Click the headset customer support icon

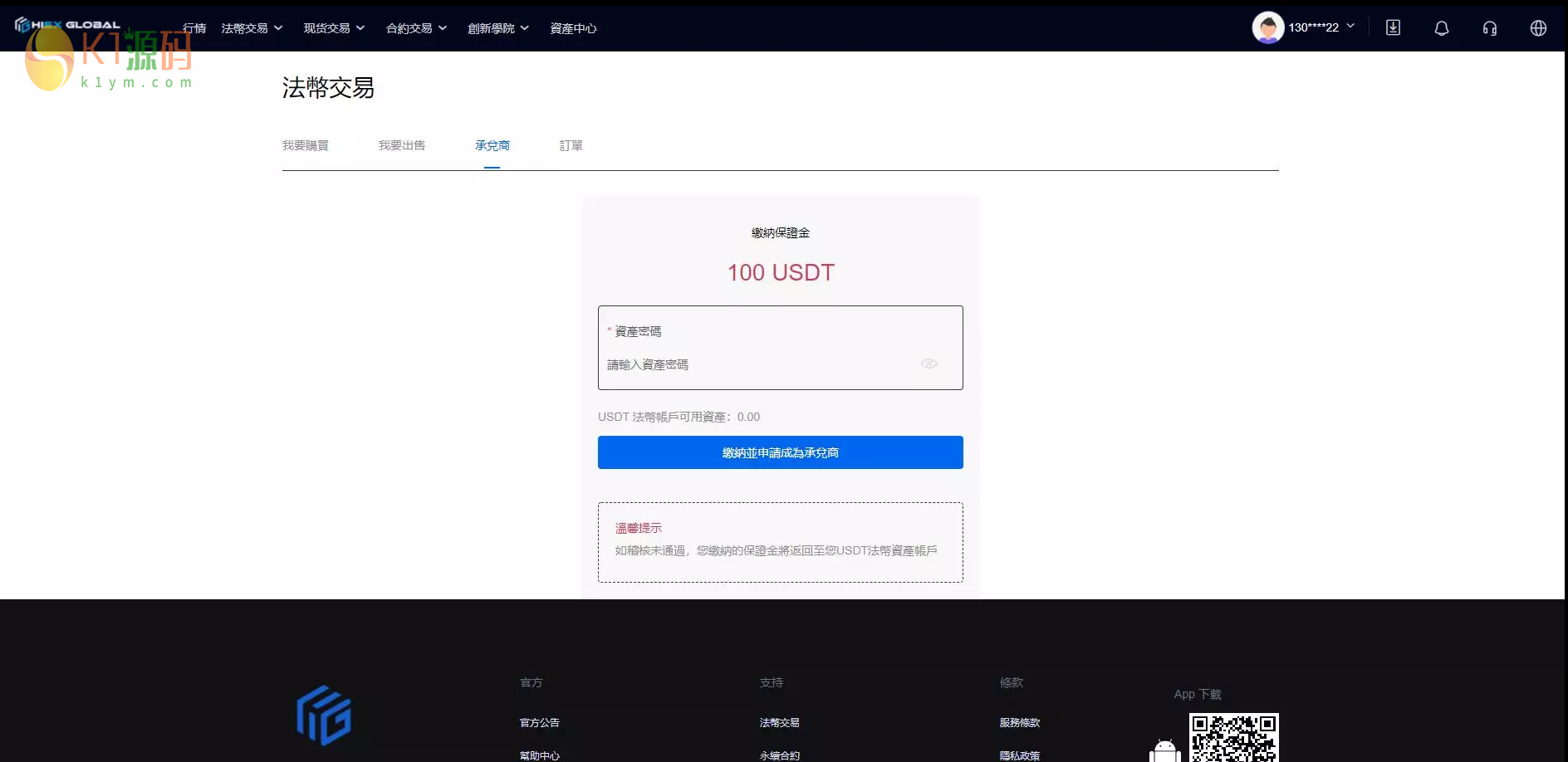(1489, 27)
